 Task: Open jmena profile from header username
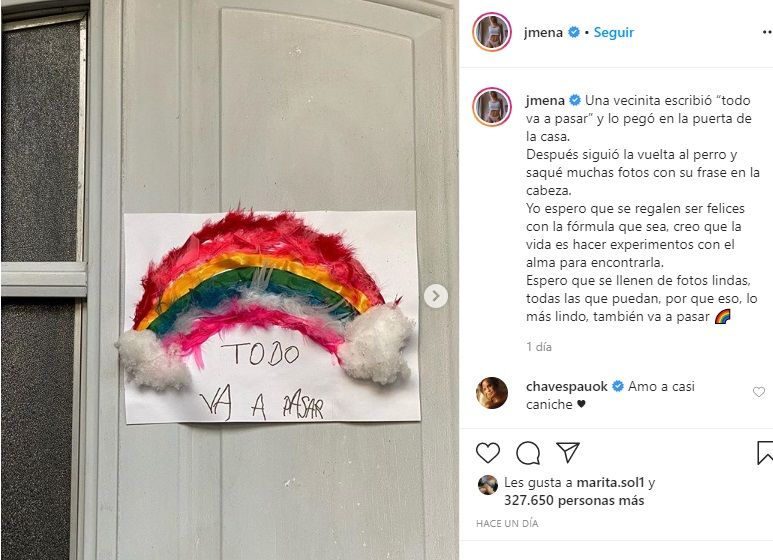543,33
